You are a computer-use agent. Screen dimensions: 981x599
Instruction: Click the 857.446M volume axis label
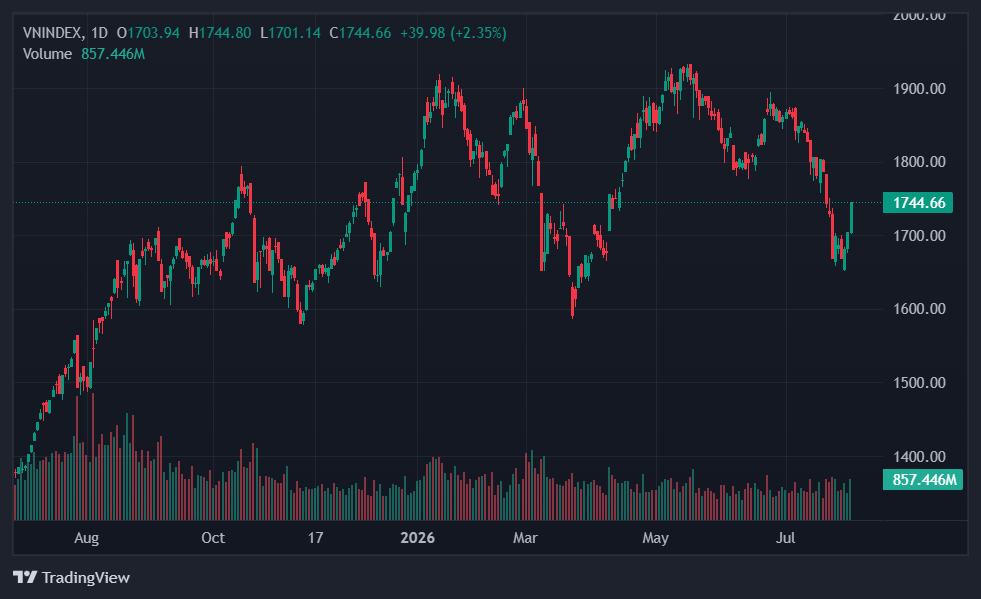[x=923, y=480]
